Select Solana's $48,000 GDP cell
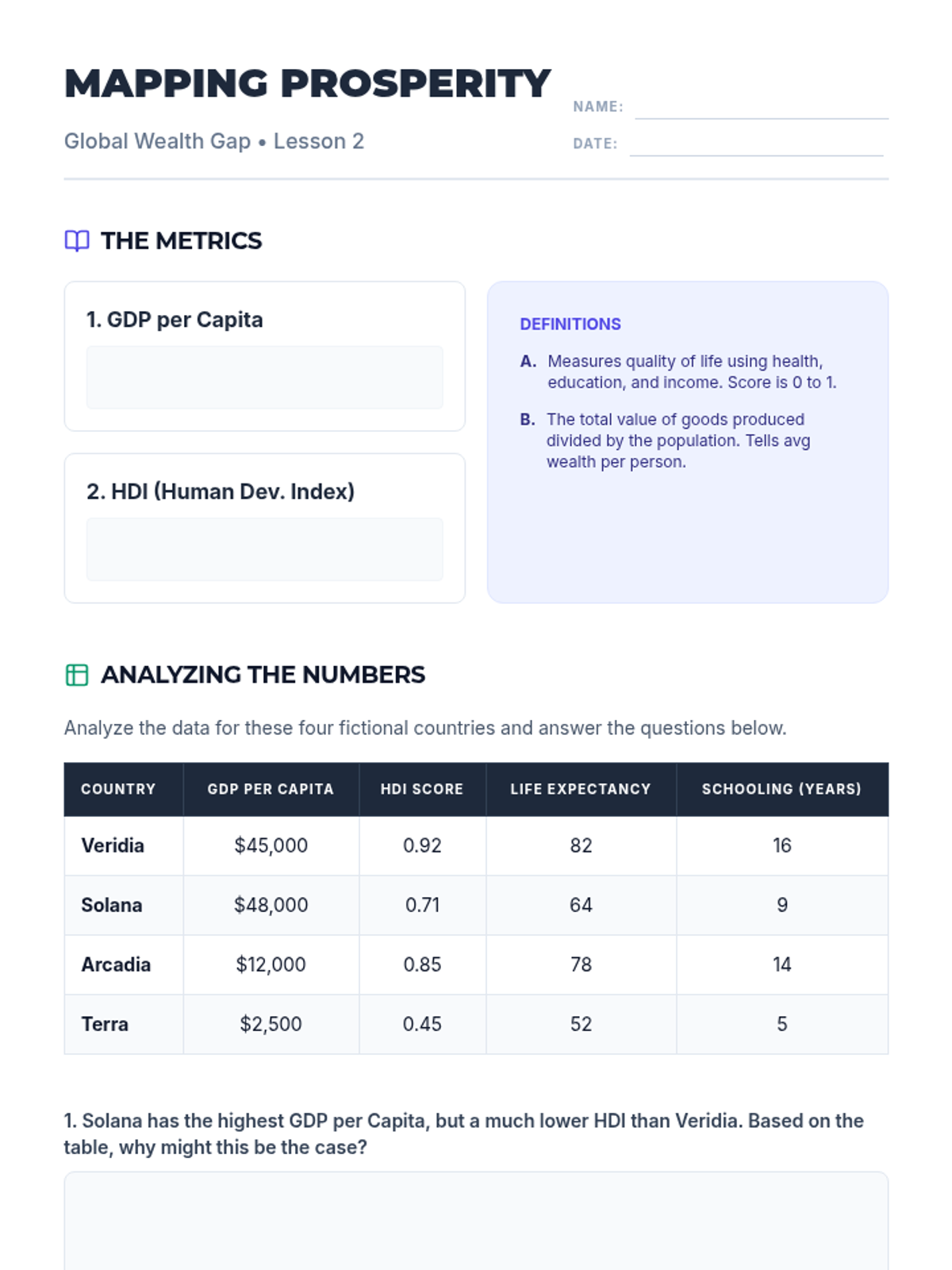This screenshot has height=1270, width=952. [271, 905]
